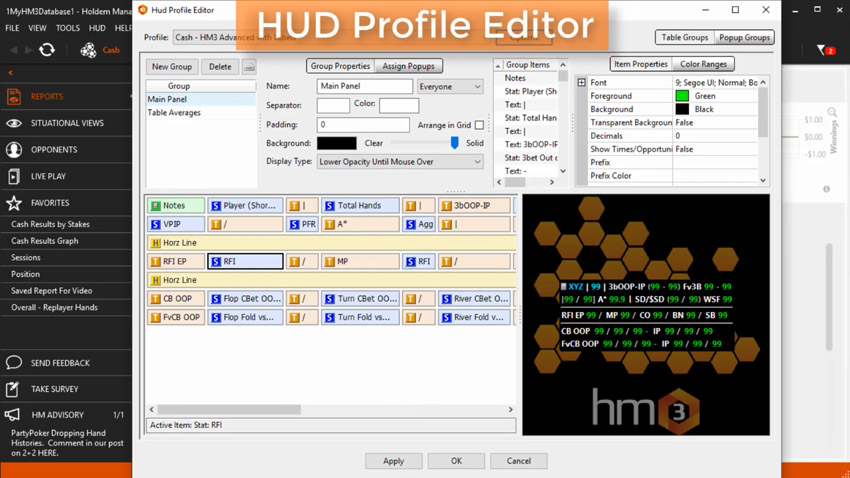The width and height of the screenshot is (850, 478).
Task: Click the item Background black swatch
Action: point(682,109)
